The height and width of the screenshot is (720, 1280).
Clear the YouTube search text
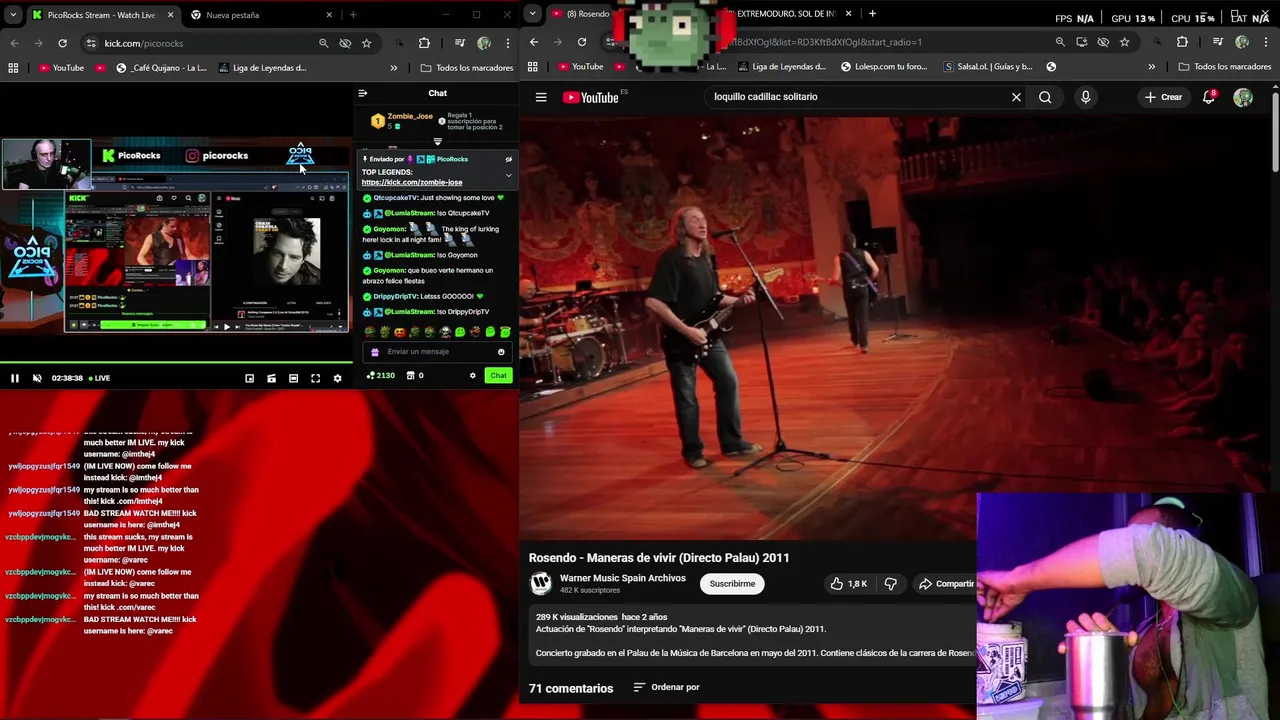point(1016,97)
